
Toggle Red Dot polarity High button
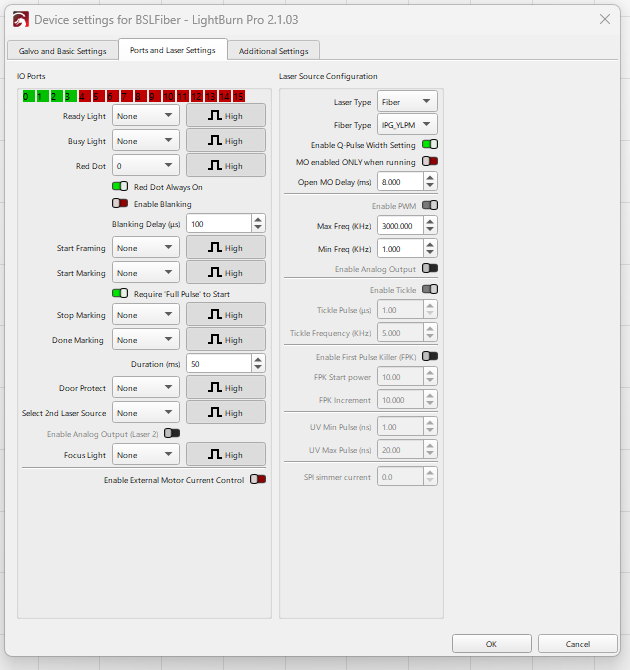click(226, 166)
